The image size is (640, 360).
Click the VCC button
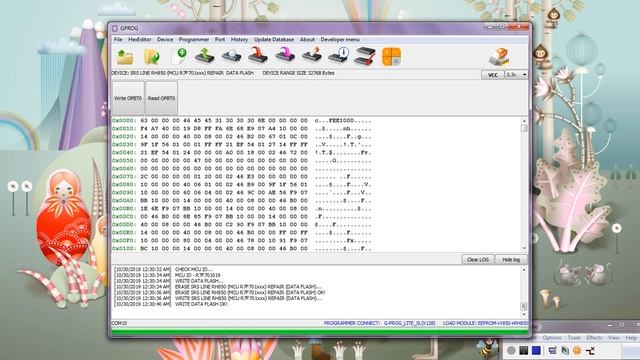click(493, 75)
